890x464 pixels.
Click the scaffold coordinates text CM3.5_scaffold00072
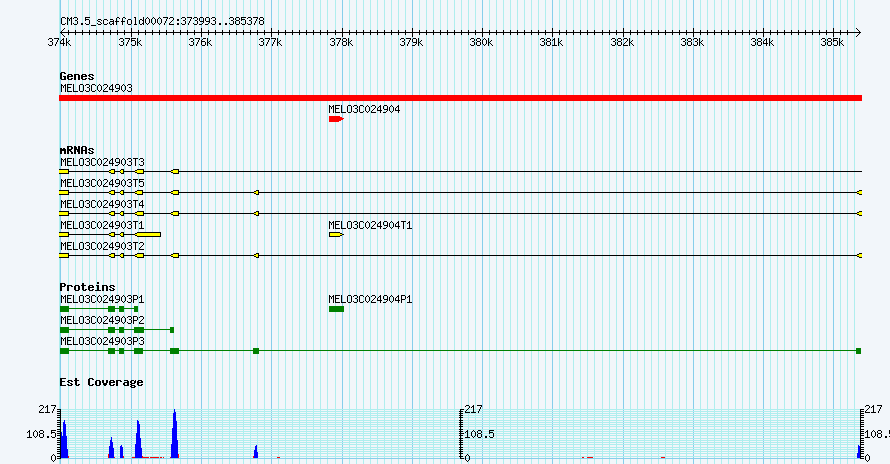click(162, 22)
